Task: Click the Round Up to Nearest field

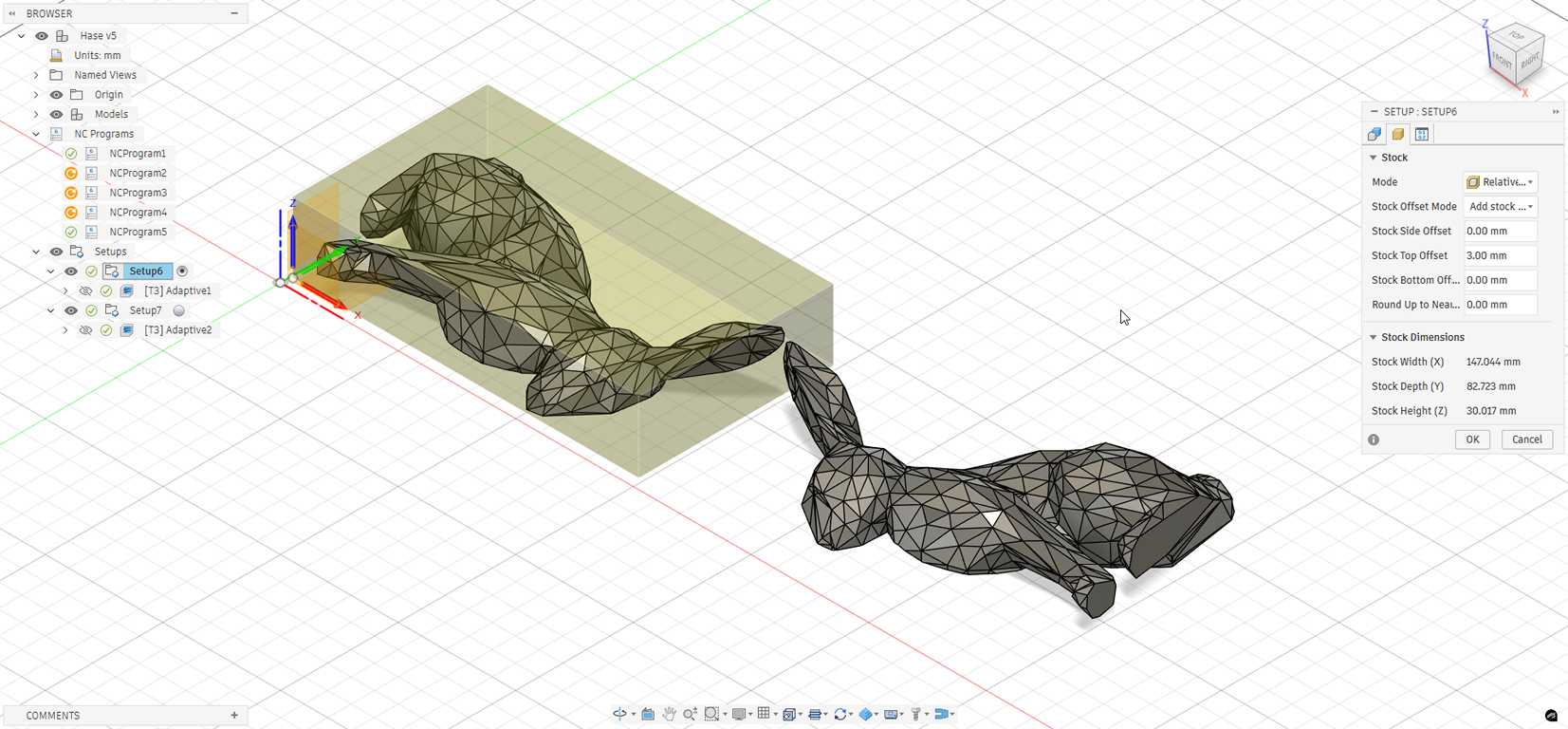Action: click(x=1501, y=306)
